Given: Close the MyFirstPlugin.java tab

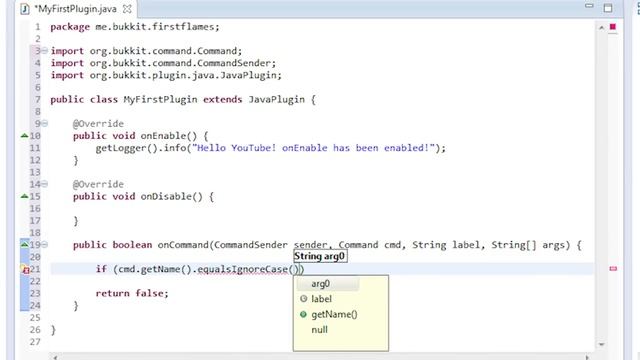Looking at the screenshot, I should point(127,9).
